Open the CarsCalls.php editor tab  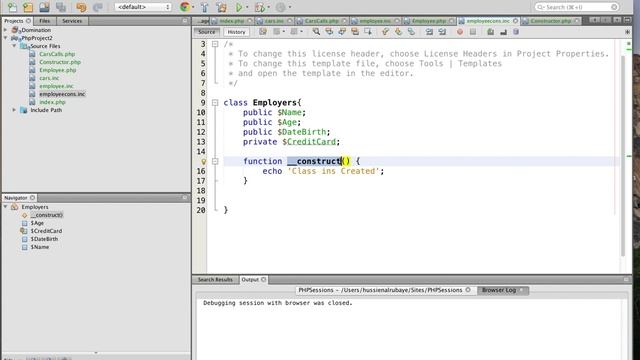pyautogui.click(x=321, y=21)
